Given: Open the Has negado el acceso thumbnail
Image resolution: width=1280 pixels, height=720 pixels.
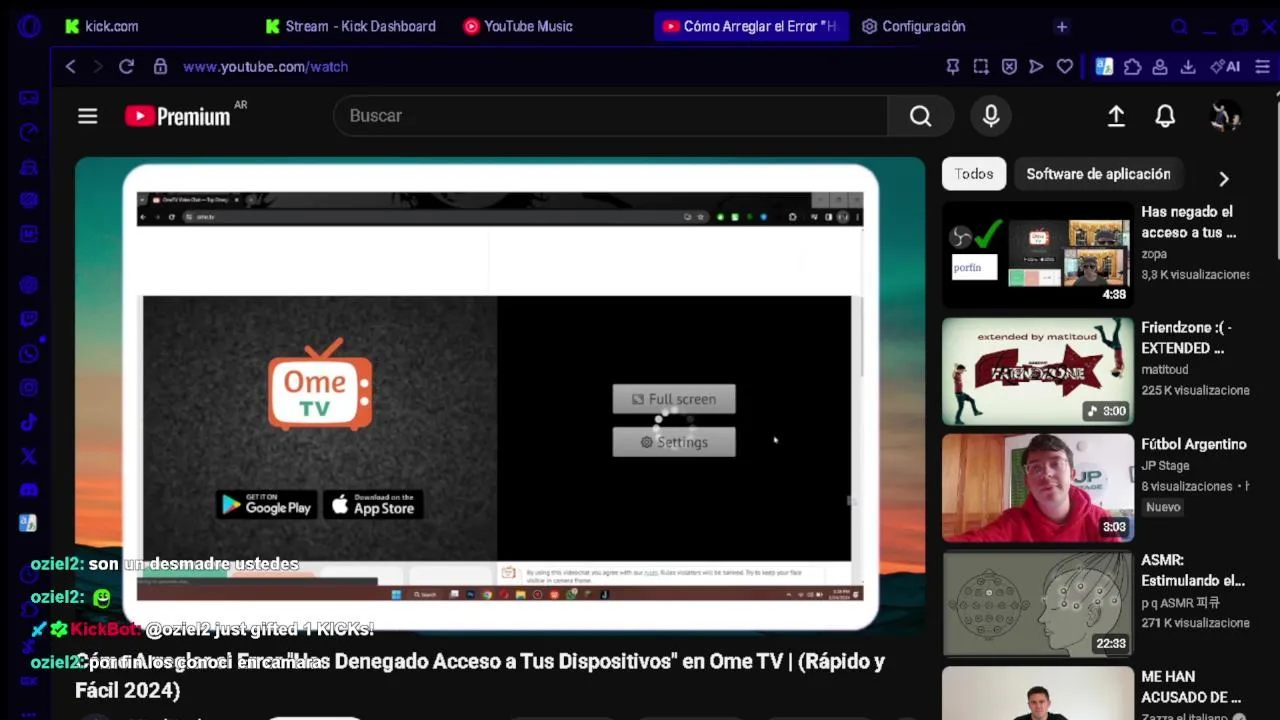Looking at the screenshot, I should click(1038, 255).
